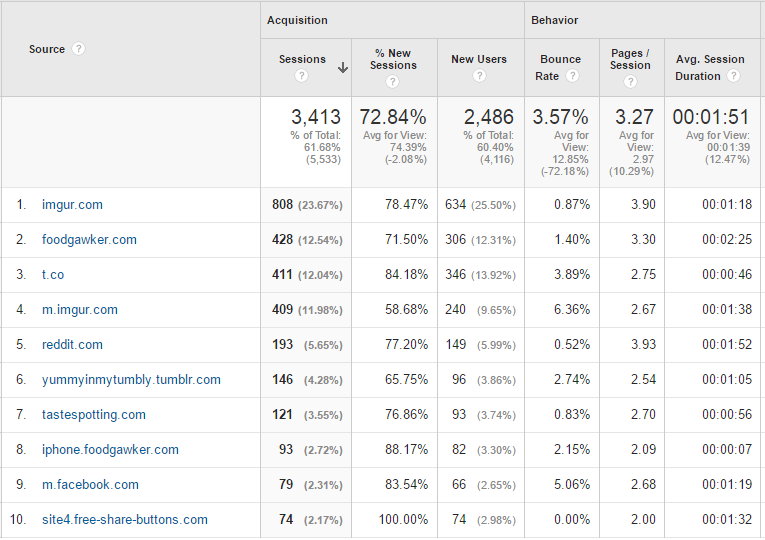
Task: Open help icon under % New Sessions
Action: [x=393, y=81]
